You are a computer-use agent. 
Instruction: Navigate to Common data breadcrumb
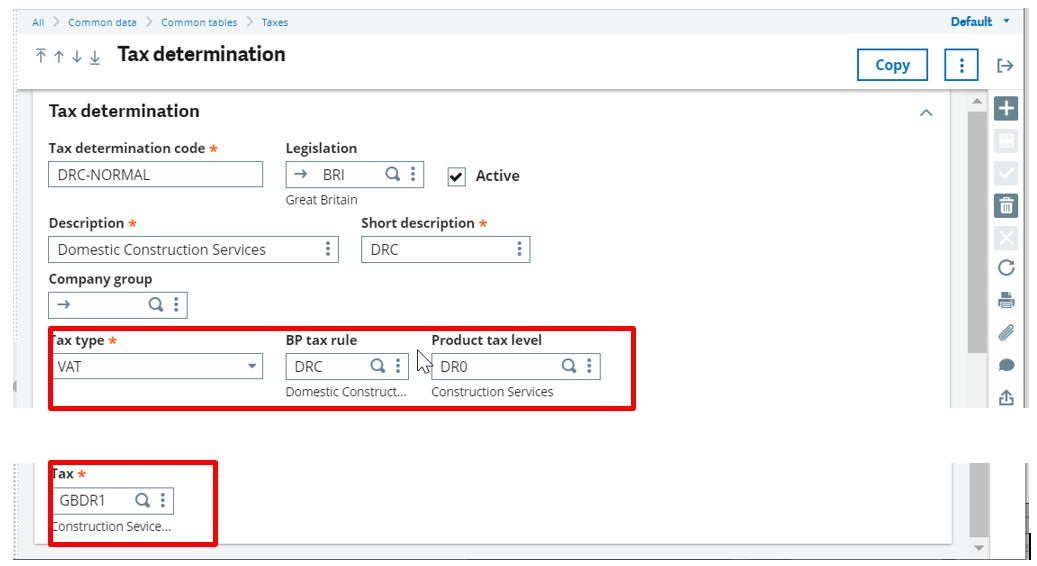coord(103,22)
